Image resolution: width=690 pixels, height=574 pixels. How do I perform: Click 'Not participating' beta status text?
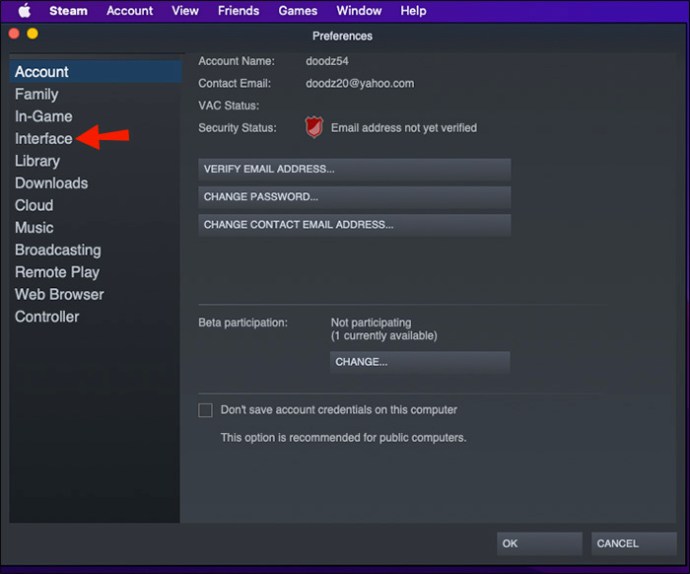(371, 323)
